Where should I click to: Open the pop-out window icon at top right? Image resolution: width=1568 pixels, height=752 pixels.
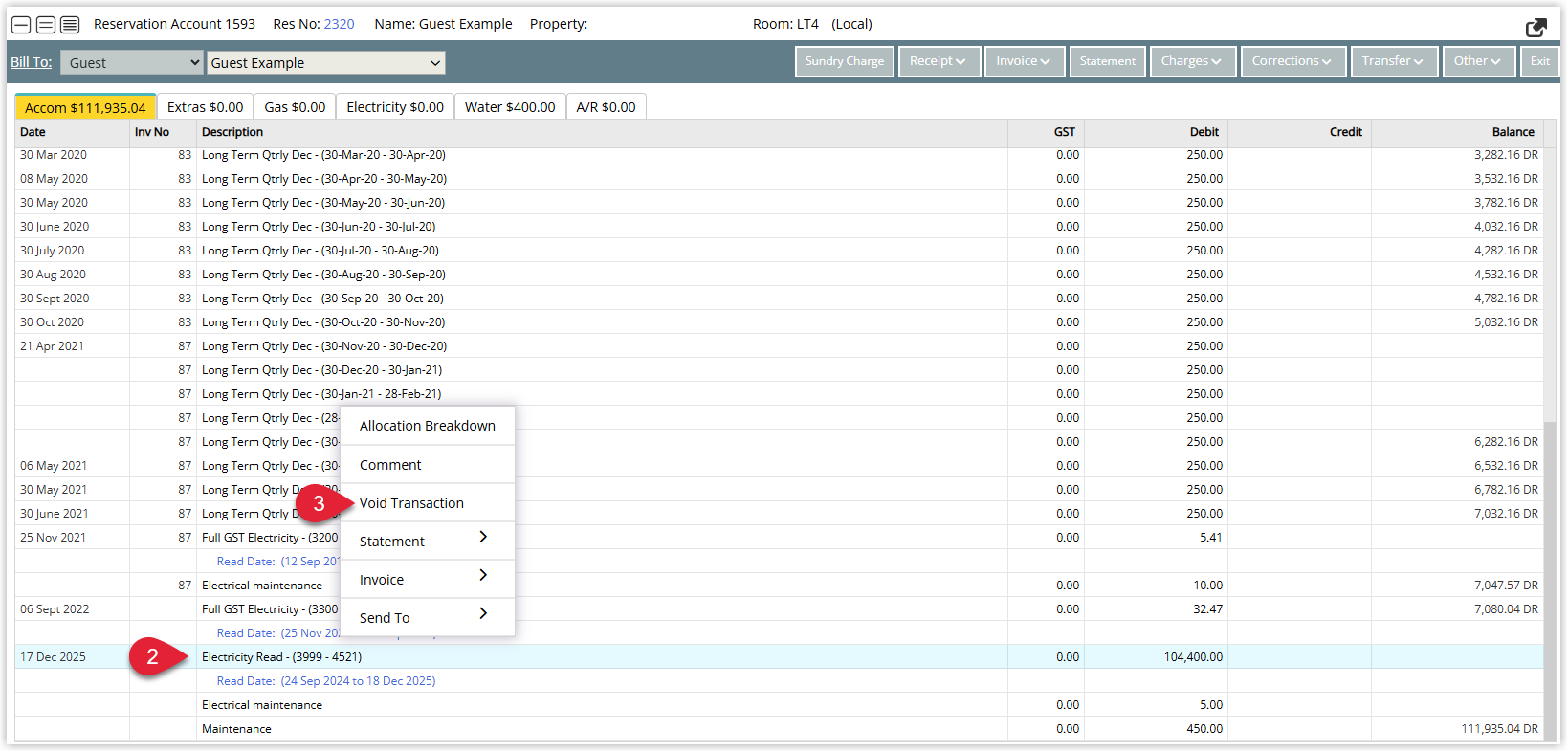(x=1535, y=27)
